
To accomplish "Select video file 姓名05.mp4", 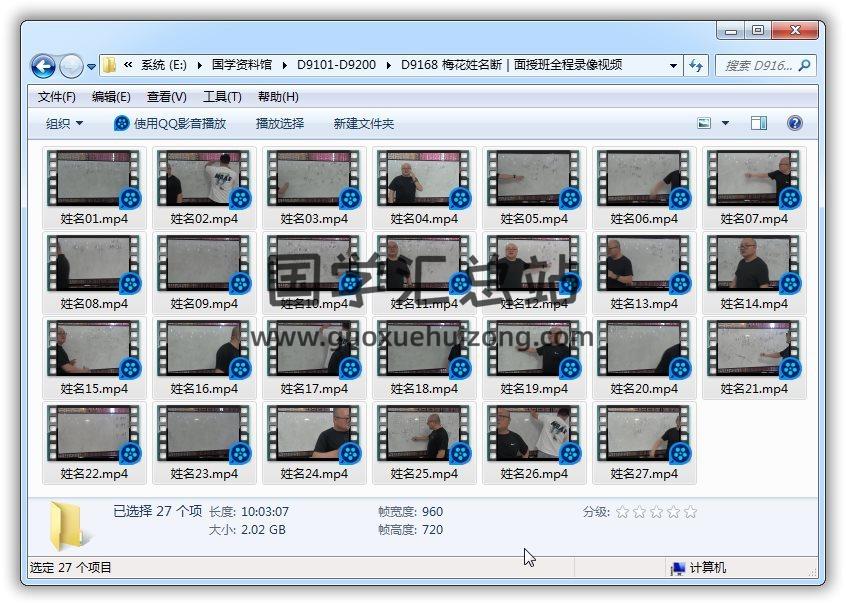I will (534, 188).
